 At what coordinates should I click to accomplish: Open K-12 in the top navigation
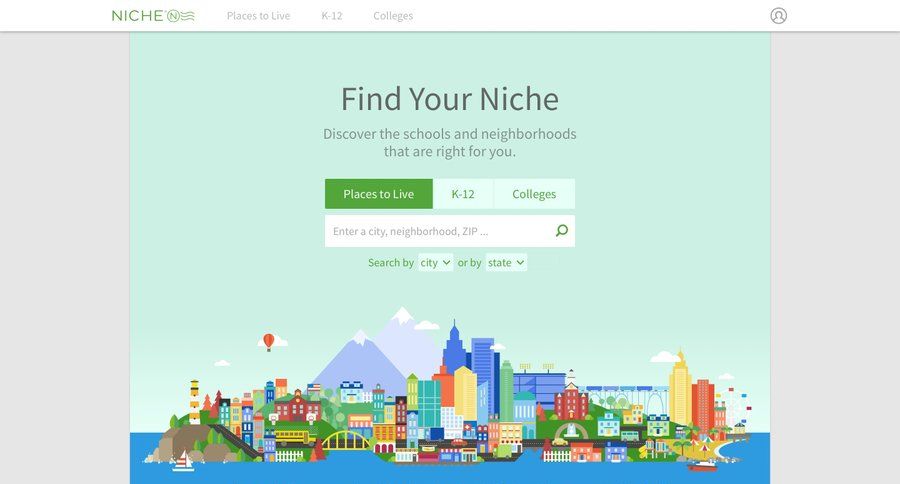pos(332,16)
